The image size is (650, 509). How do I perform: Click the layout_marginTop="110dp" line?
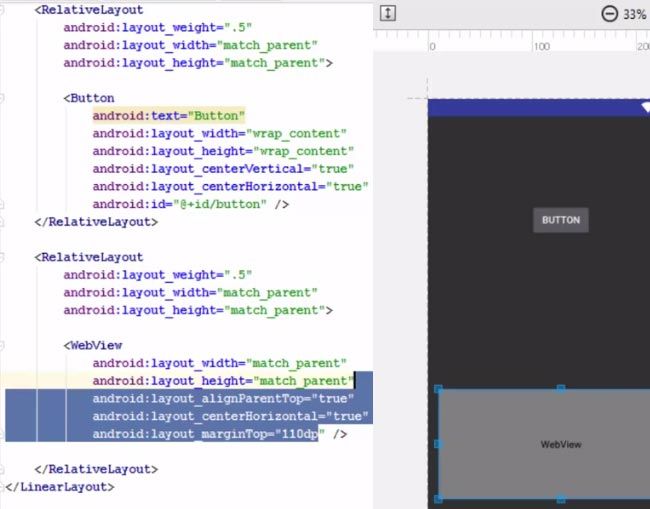(220, 434)
